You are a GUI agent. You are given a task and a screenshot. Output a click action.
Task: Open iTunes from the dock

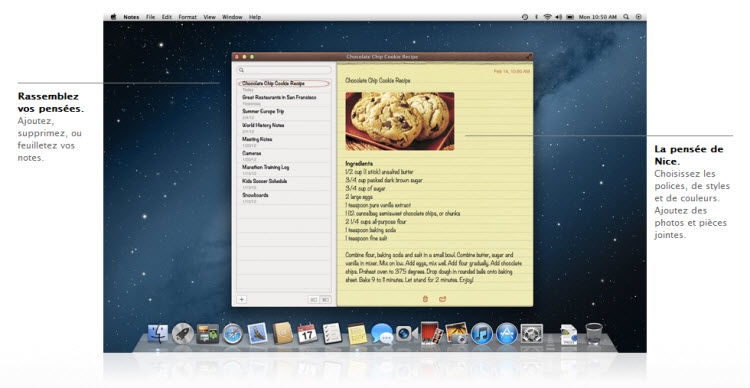click(x=482, y=333)
